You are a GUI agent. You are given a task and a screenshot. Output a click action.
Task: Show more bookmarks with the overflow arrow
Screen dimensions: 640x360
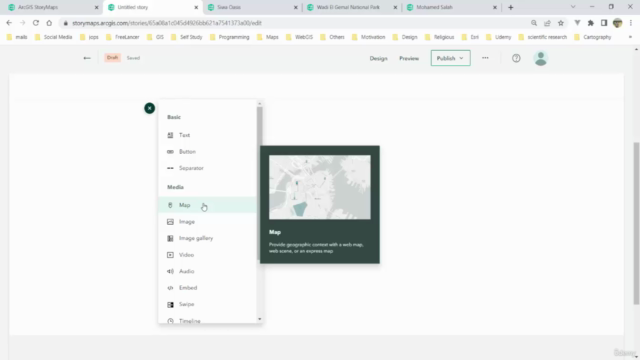[x=630, y=37]
